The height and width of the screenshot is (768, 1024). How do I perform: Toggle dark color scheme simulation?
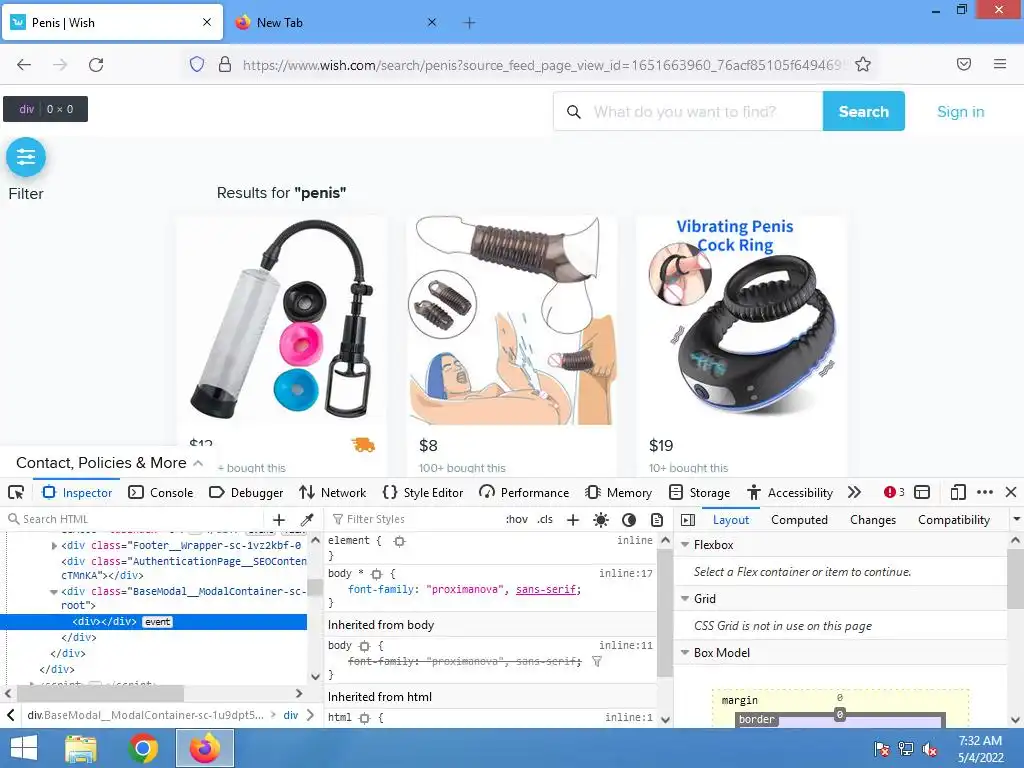coord(628,519)
